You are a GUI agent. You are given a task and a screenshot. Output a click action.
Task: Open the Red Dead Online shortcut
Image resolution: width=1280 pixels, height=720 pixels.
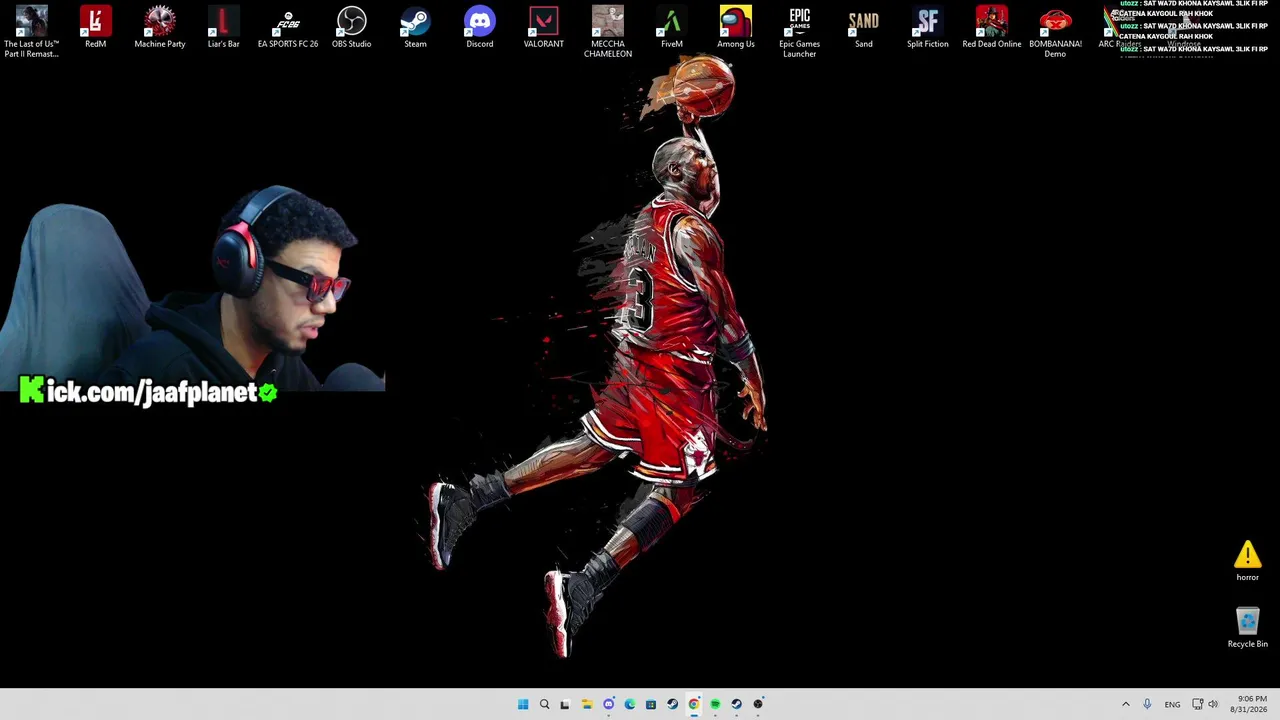coord(992,27)
